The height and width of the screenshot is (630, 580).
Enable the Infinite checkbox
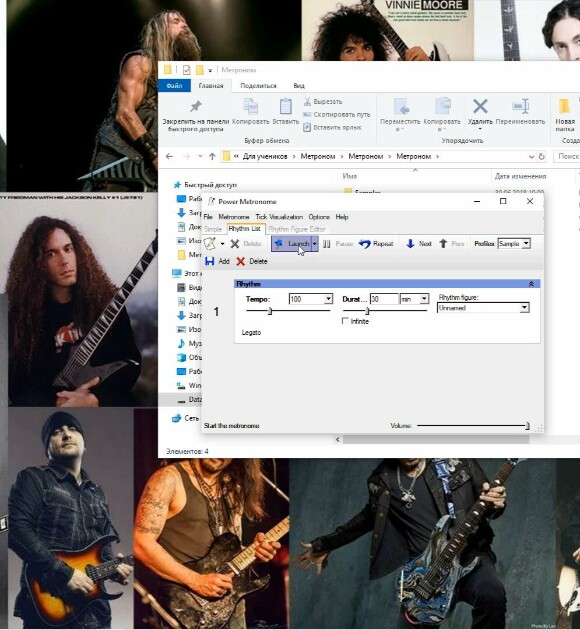345,321
